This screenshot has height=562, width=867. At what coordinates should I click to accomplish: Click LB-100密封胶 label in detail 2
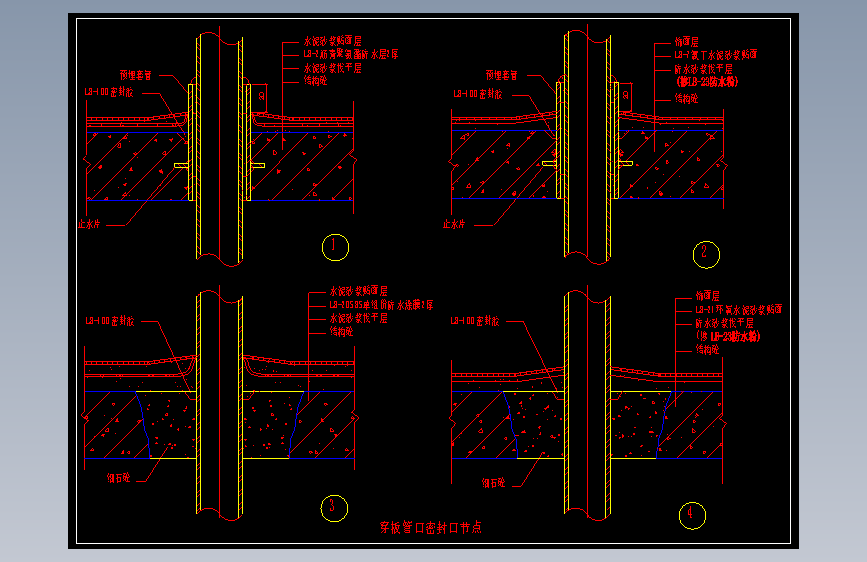click(478, 94)
